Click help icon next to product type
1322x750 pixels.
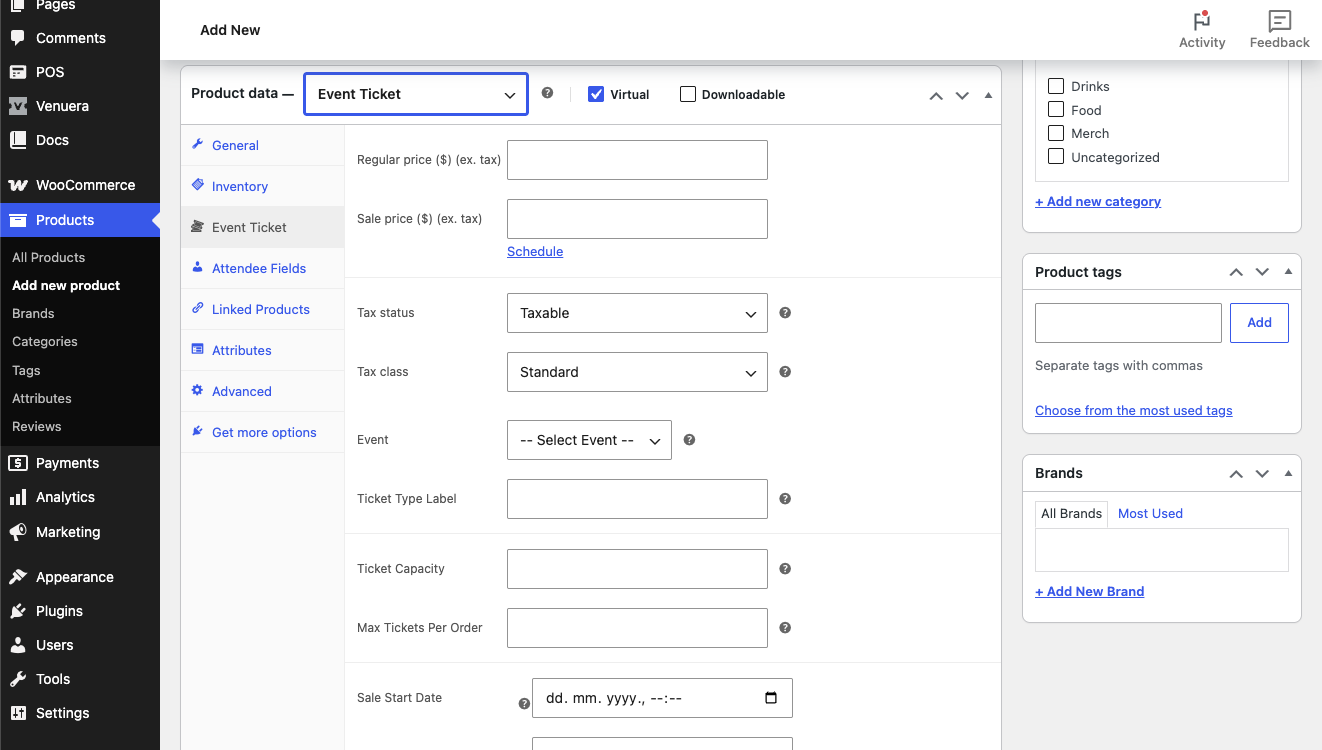point(547,93)
